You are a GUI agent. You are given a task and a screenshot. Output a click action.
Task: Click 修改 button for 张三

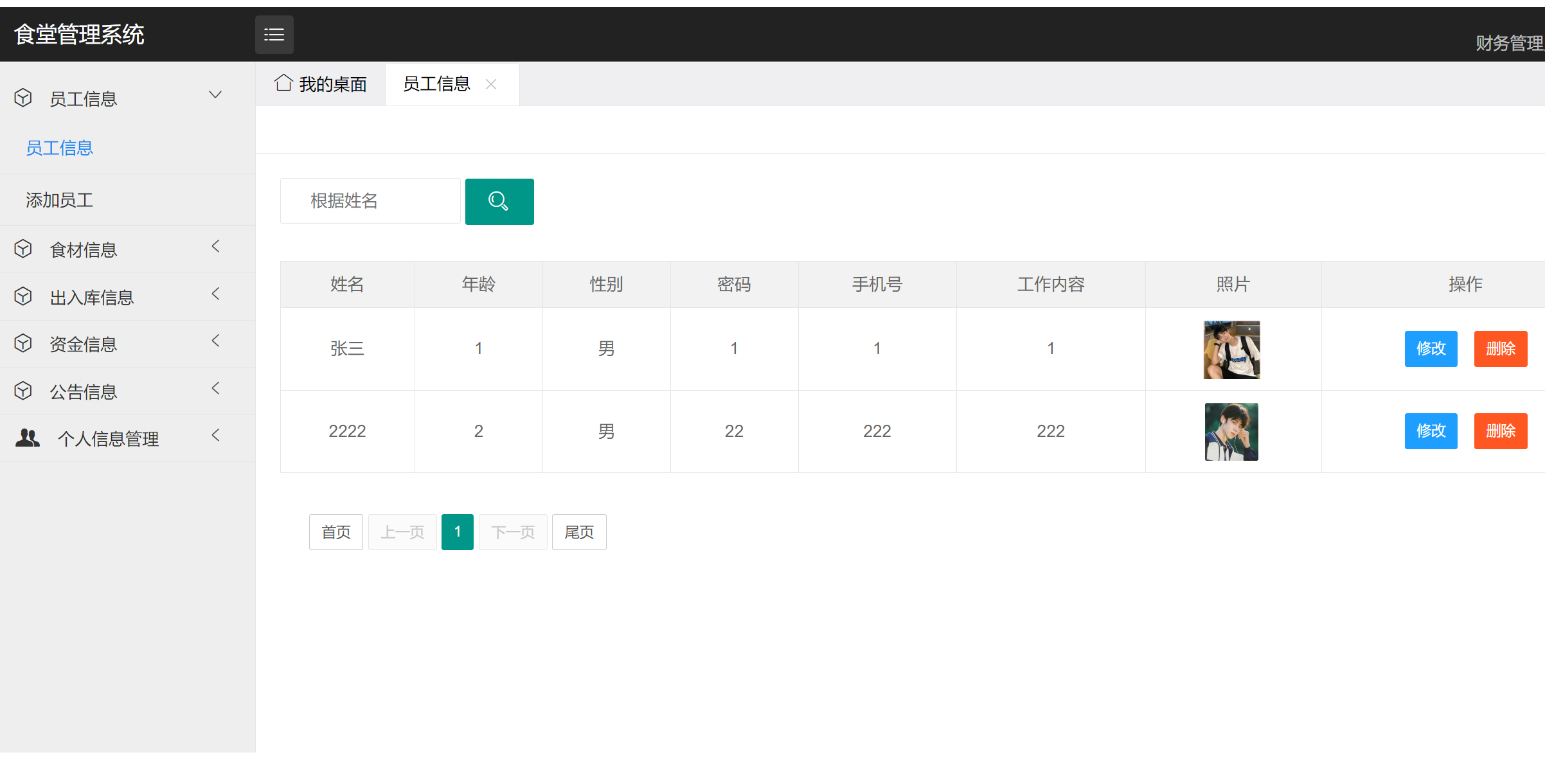point(1430,348)
